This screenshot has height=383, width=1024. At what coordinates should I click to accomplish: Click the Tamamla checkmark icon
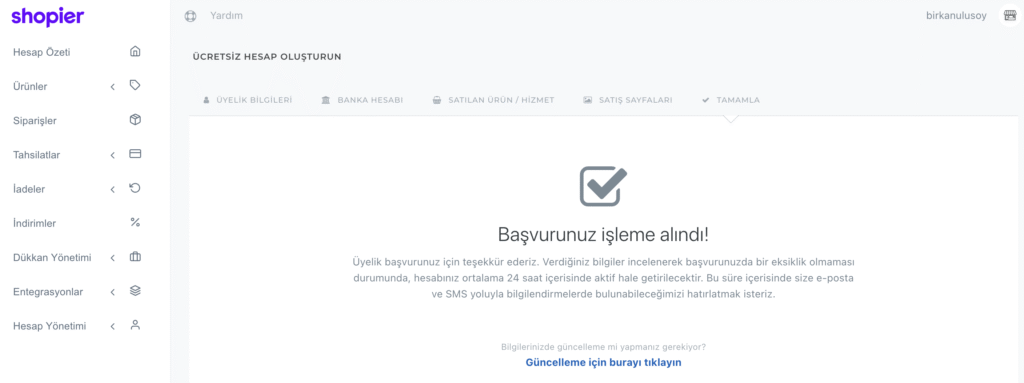coord(706,101)
